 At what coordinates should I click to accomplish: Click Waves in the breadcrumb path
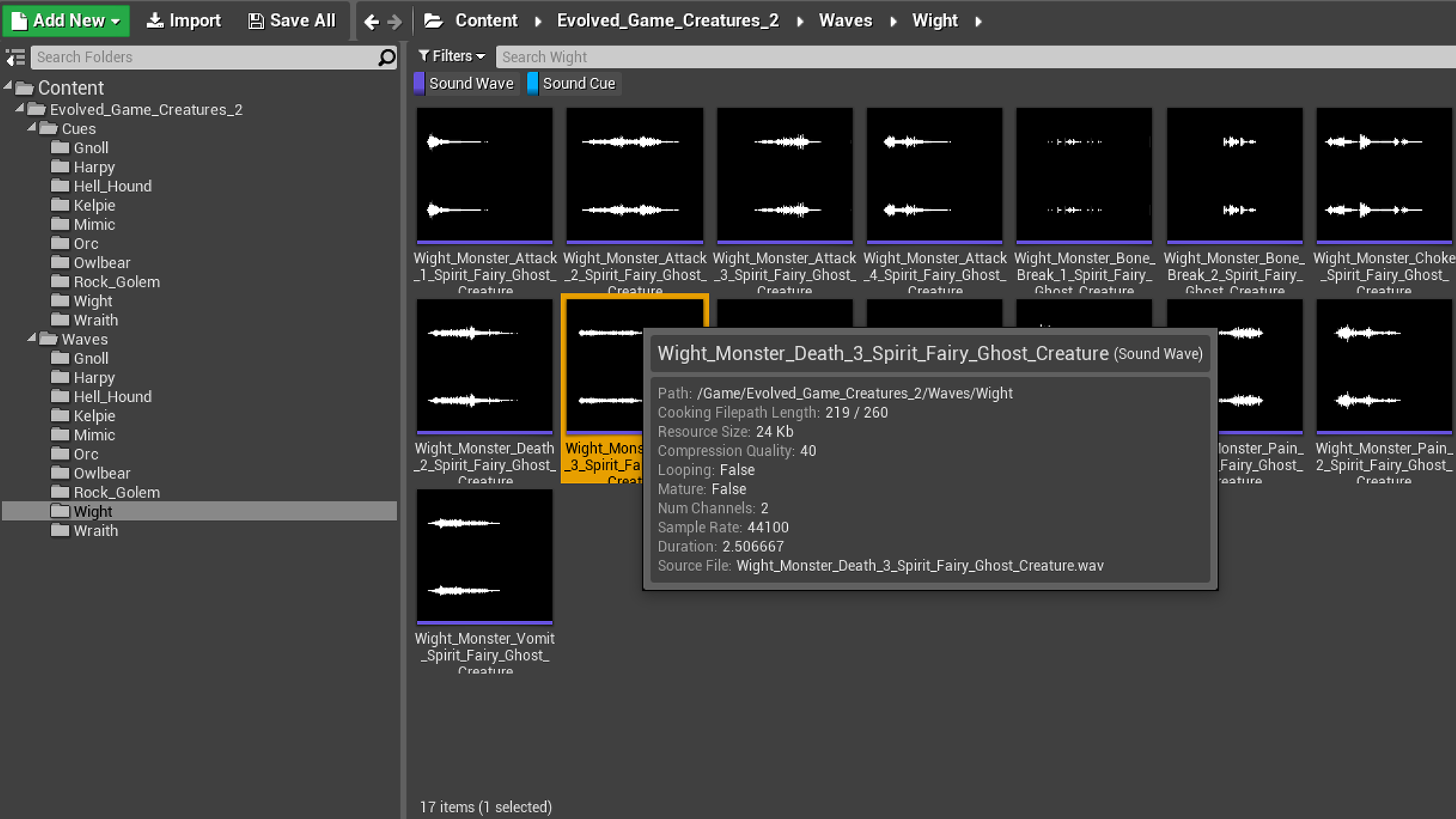coord(845,21)
